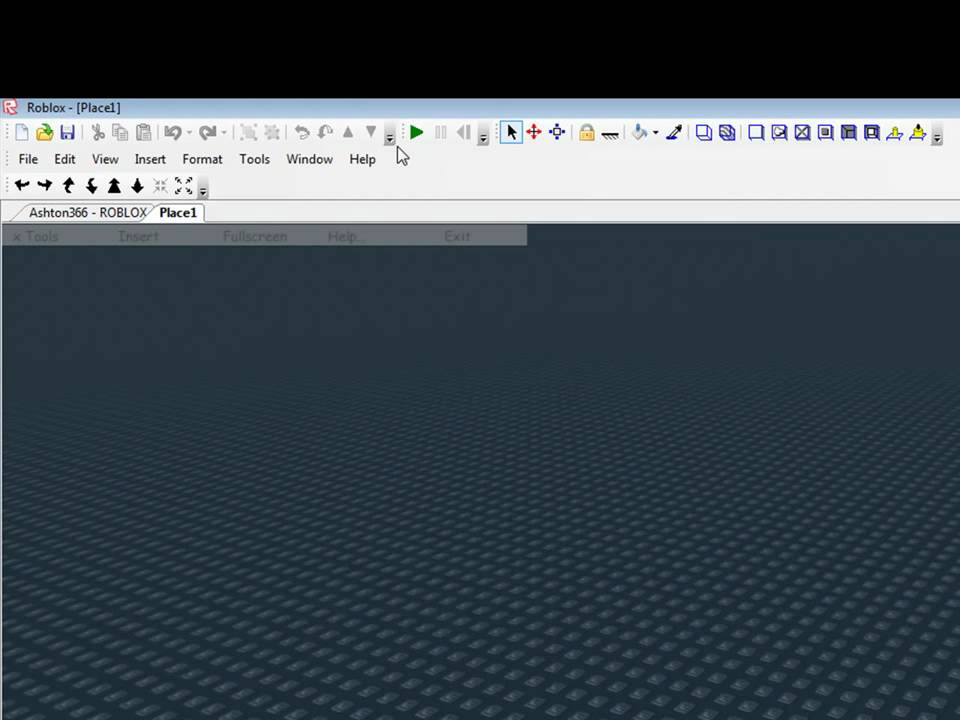Select the Hinge tool icon

(894, 132)
